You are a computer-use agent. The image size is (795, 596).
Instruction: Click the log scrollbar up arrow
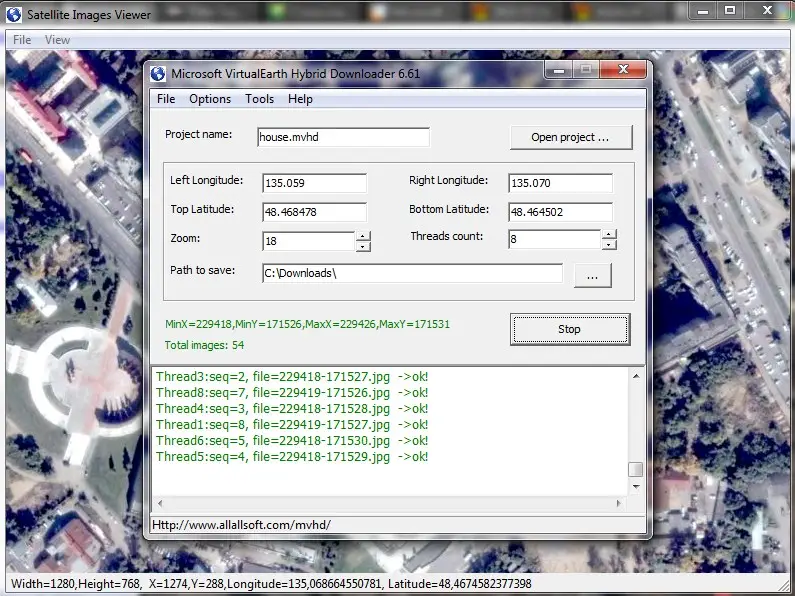click(636, 376)
